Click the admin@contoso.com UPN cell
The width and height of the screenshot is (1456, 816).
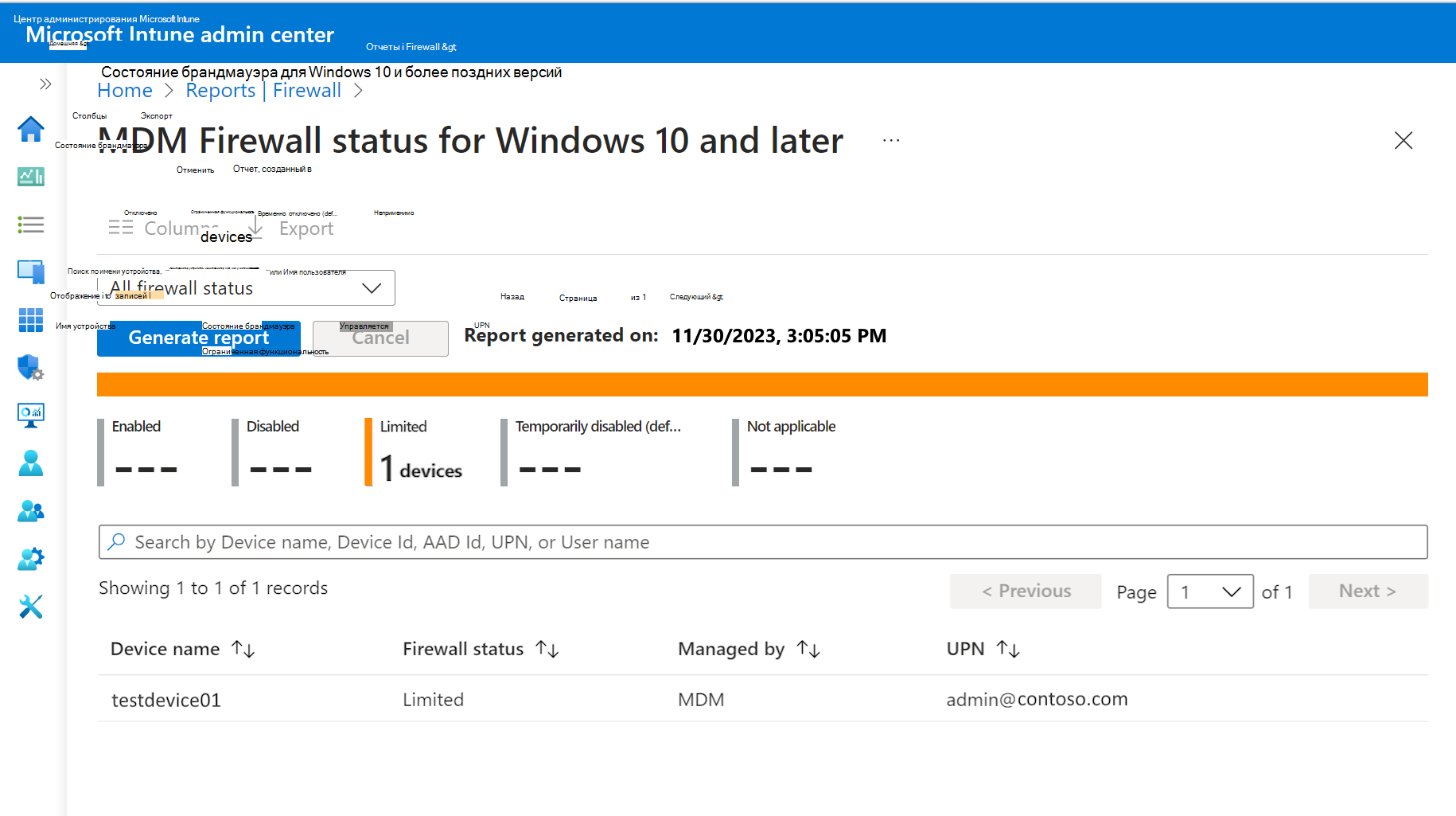point(1037,700)
